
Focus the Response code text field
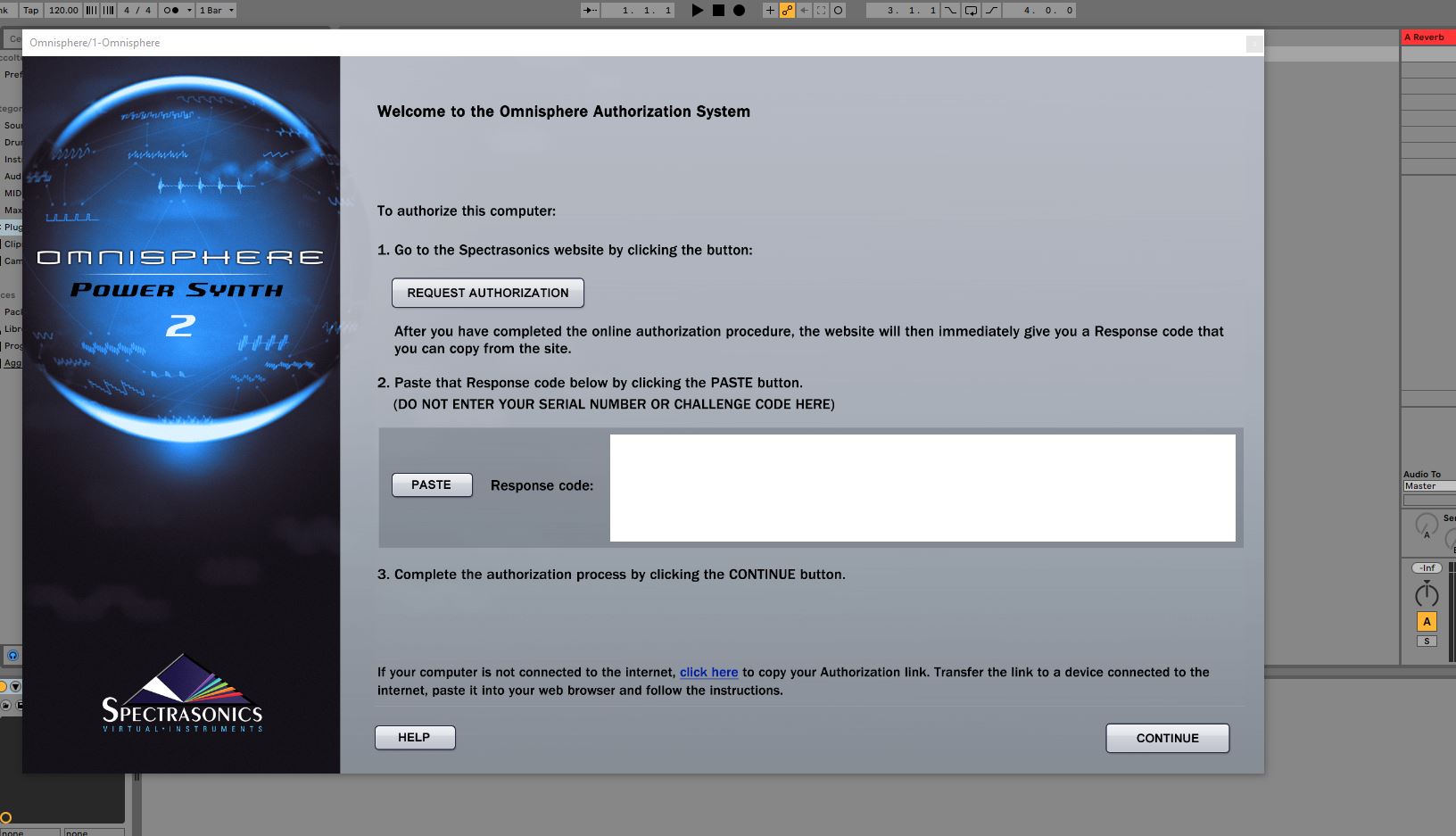coord(922,487)
